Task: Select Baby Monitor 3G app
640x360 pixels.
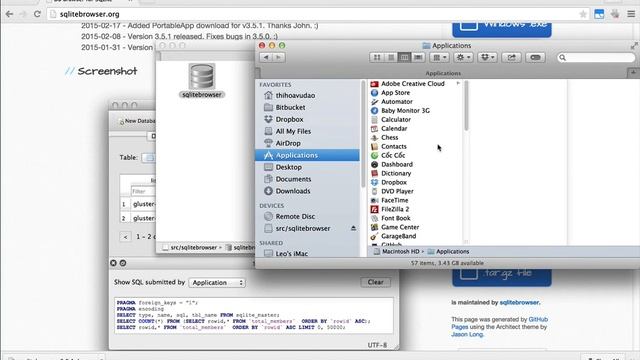Action: click(405, 111)
